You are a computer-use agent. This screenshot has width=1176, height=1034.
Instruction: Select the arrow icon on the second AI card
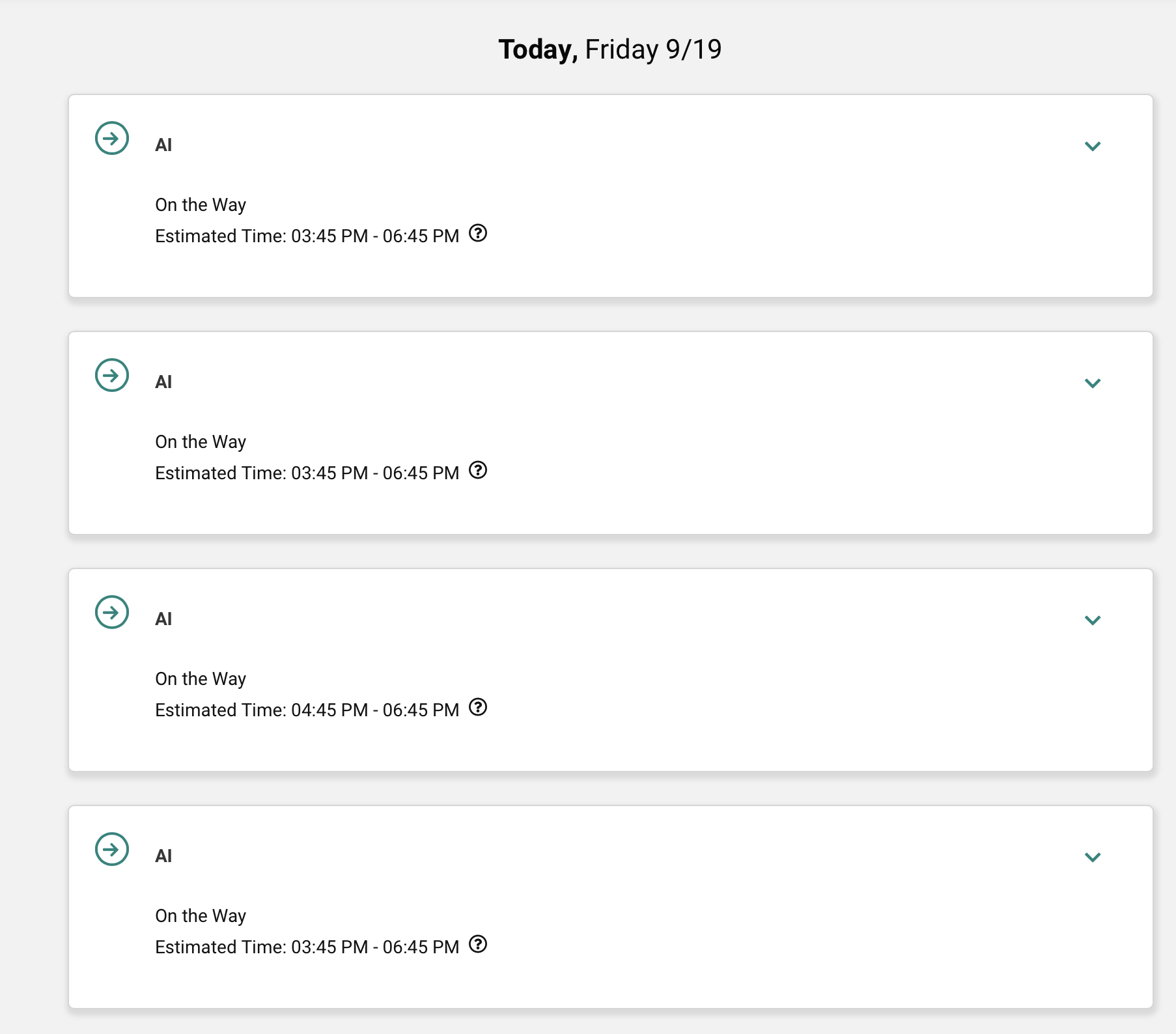[111, 375]
